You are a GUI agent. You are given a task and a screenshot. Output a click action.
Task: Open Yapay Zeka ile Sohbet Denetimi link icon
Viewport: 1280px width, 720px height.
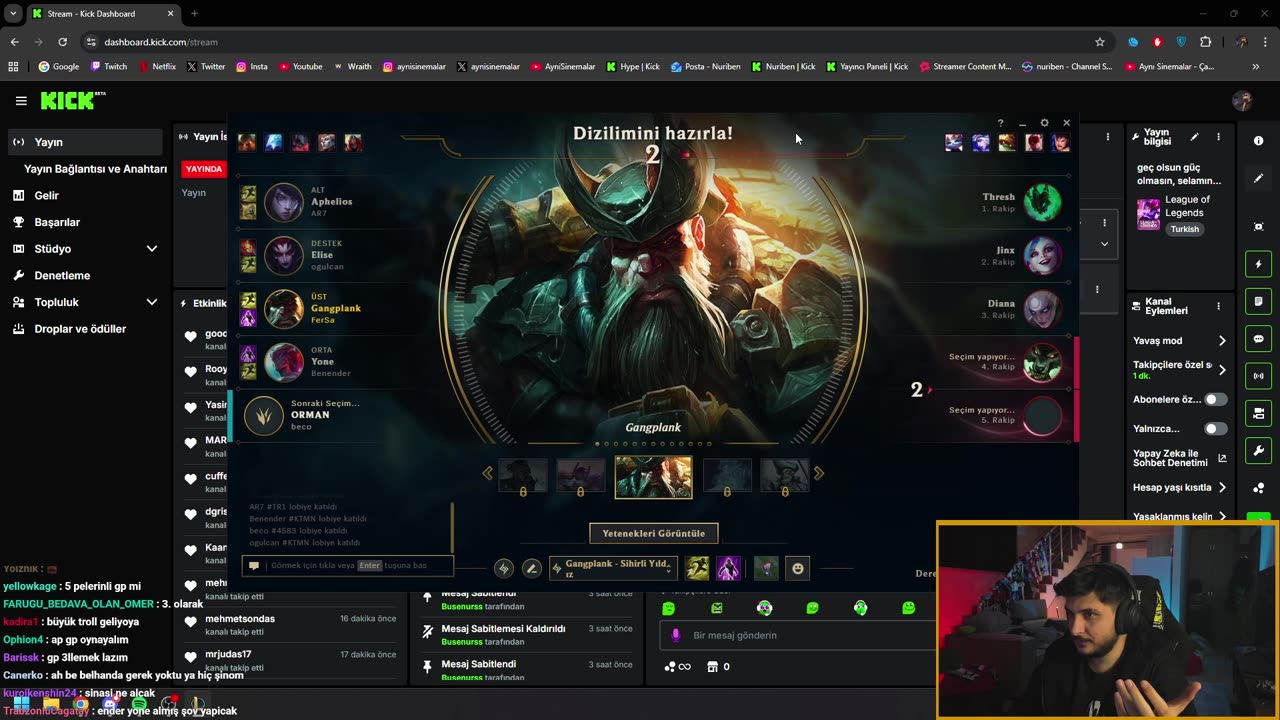pyautogui.click(x=1221, y=459)
